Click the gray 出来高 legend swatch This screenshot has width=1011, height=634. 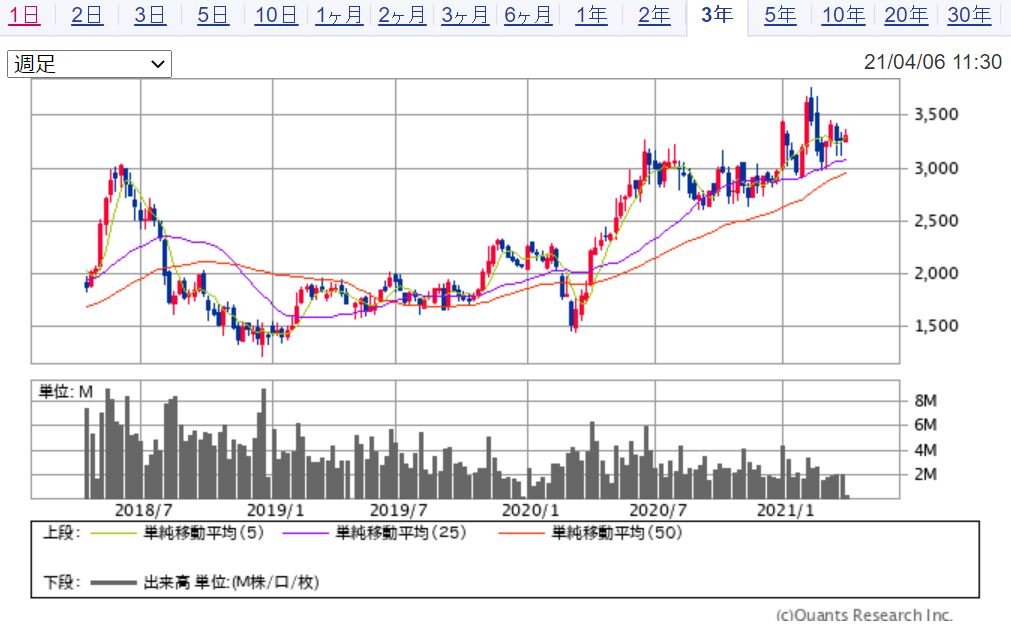click(x=113, y=582)
